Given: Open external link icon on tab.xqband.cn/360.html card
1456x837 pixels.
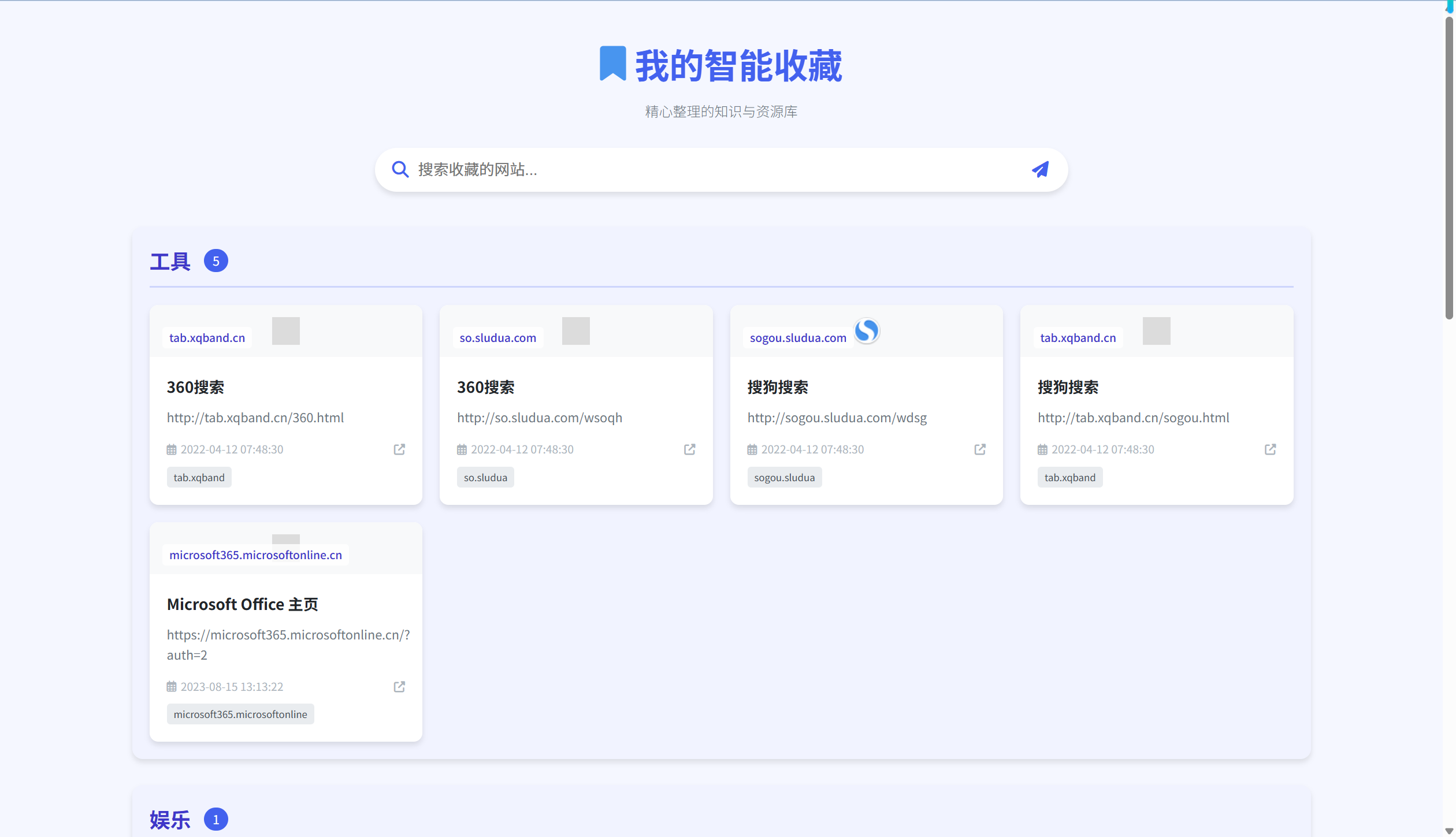Looking at the screenshot, I should pos(399,449).
